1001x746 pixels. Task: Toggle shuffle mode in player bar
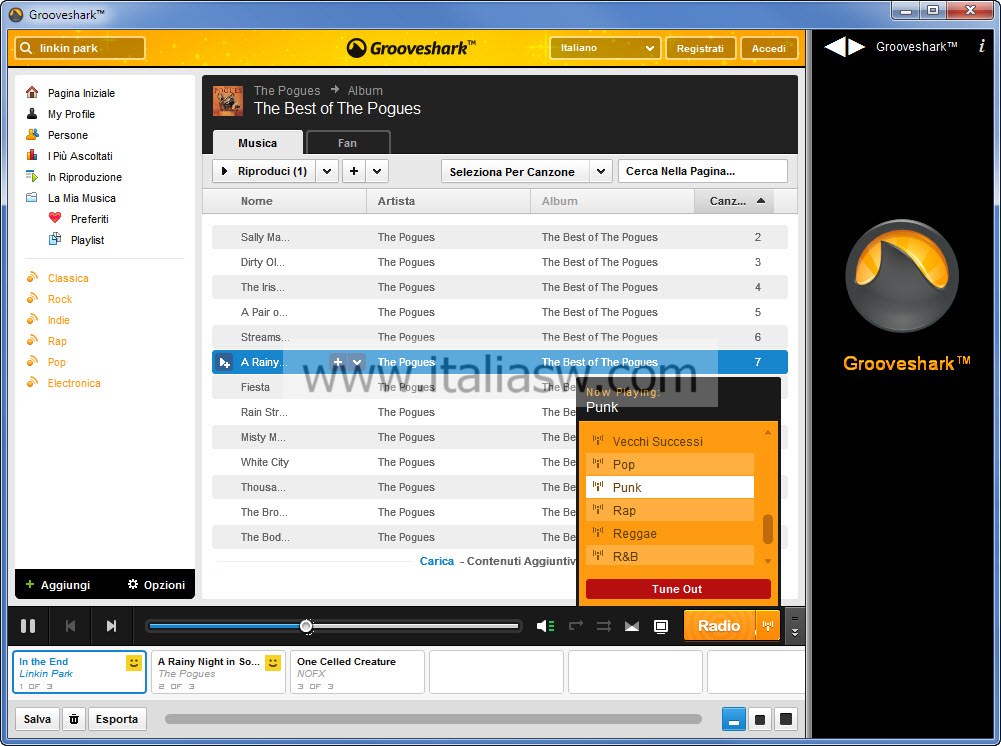(604, 626)
